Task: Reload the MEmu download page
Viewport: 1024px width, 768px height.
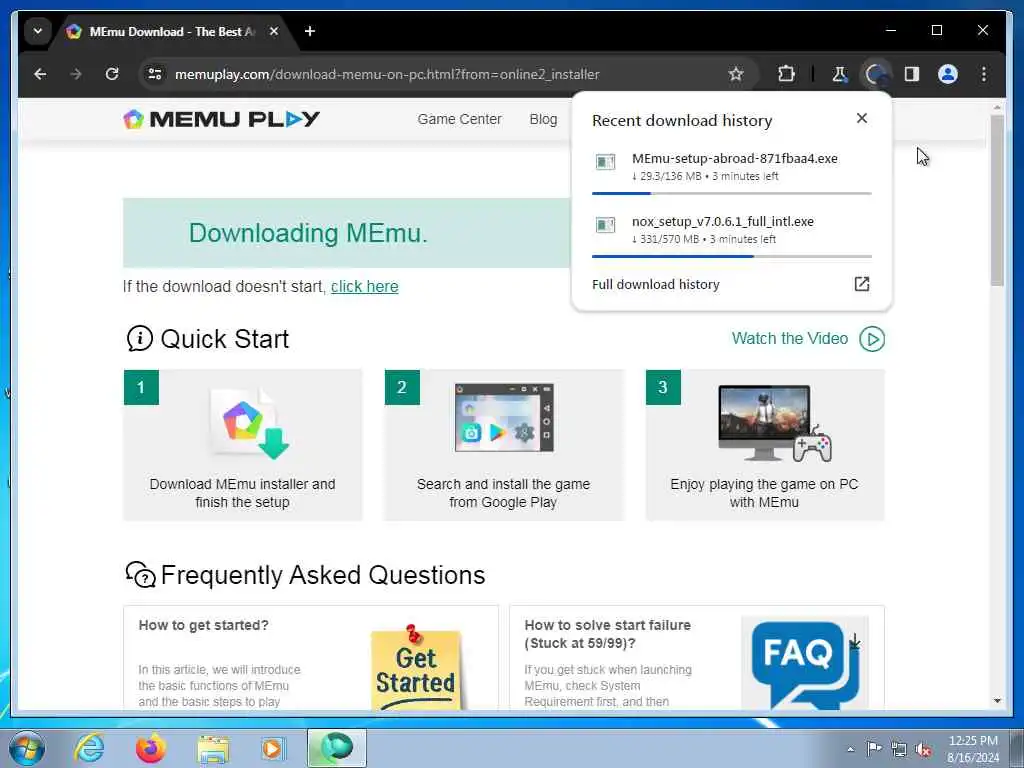Action: point(112,74)
